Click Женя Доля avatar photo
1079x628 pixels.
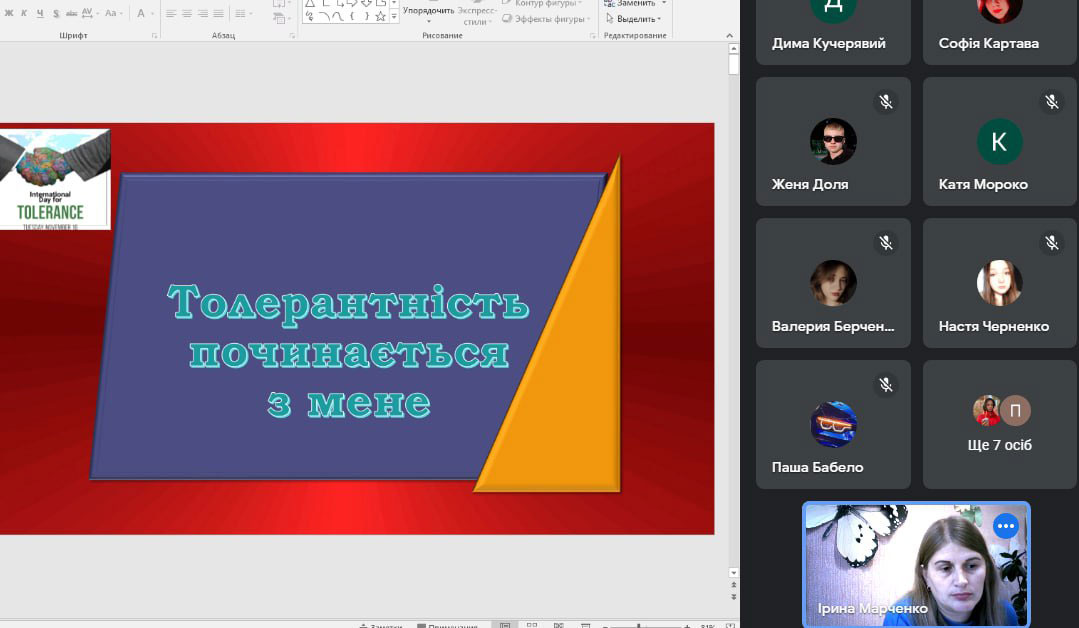tap(833, 142)
